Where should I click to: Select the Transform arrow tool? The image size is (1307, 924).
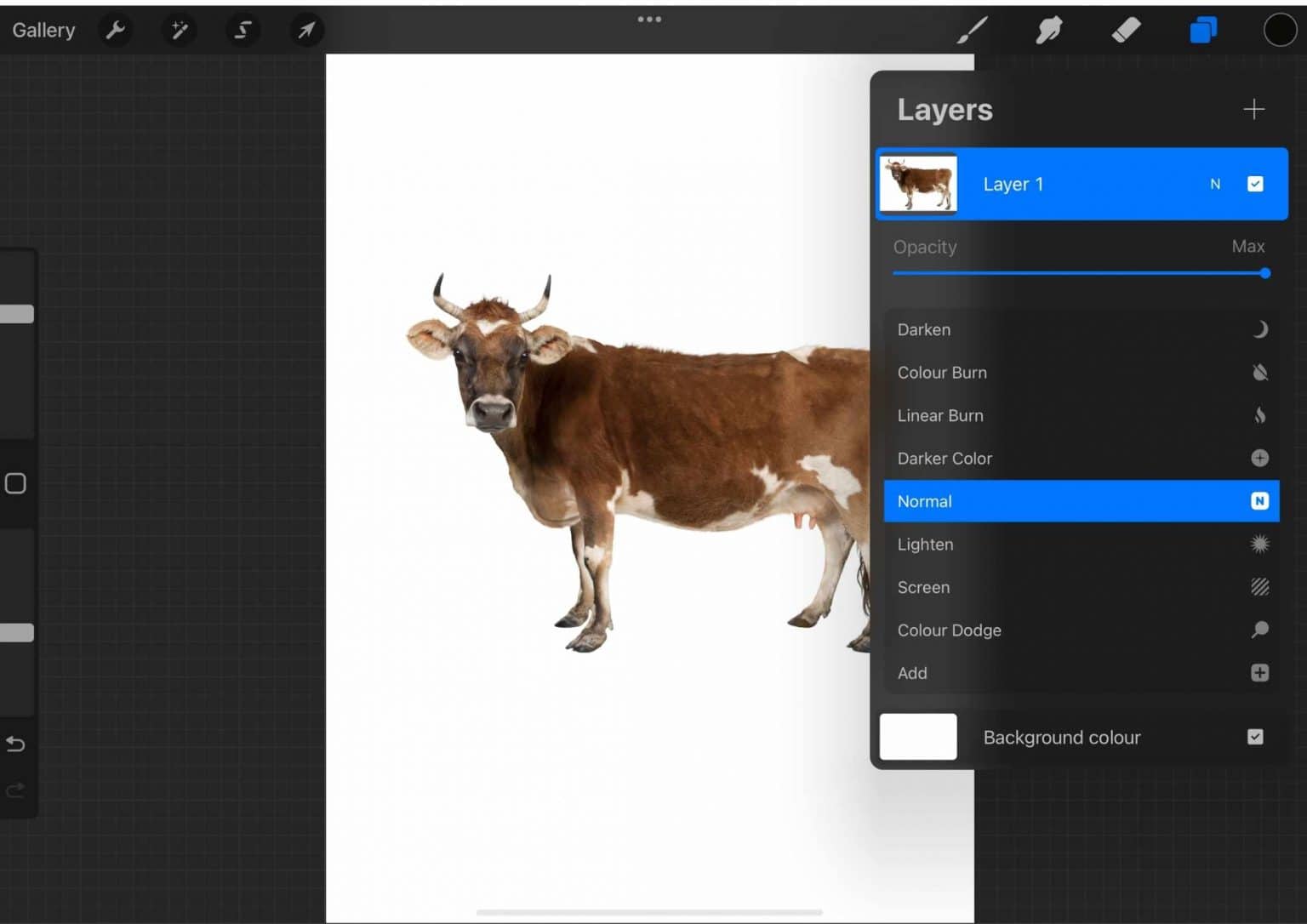(305, 30)
